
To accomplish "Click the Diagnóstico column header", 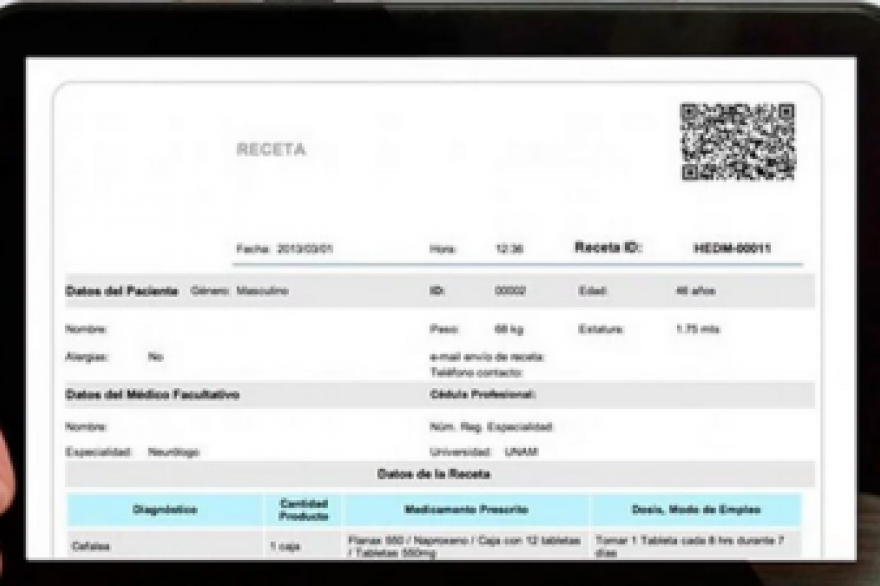I will tap(165, 510).
